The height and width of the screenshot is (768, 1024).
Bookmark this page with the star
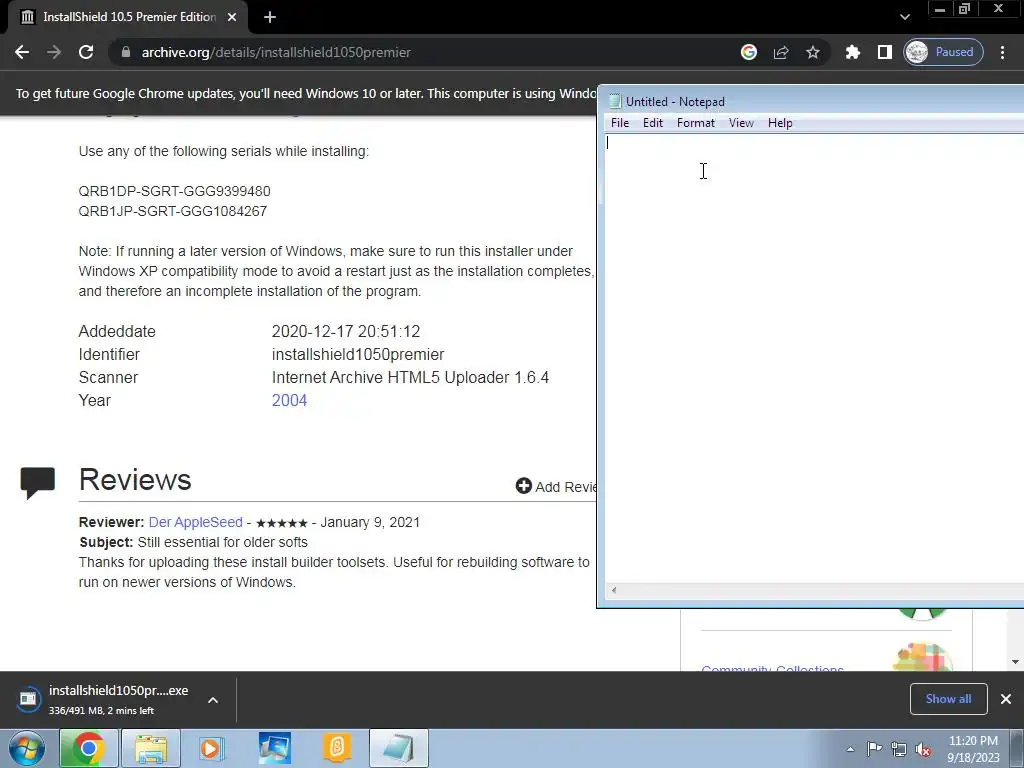(812, 52)
